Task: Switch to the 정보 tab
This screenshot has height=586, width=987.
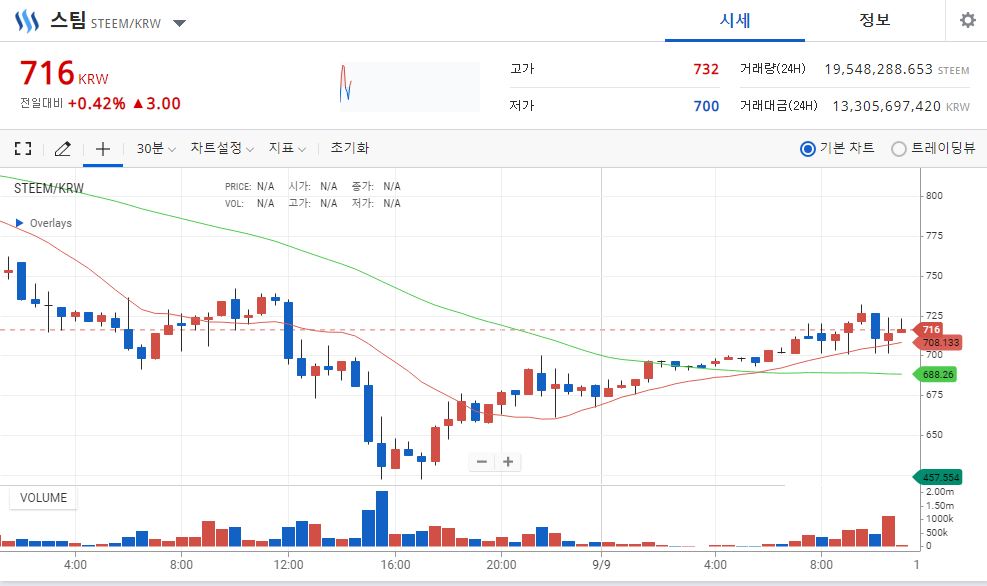Action: tap(874, 20)
